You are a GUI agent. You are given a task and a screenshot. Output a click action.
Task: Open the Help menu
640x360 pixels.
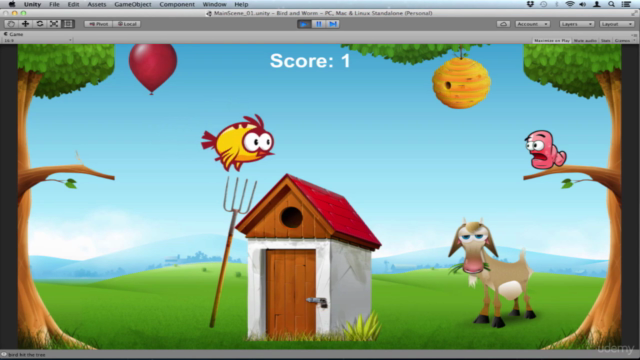pos(241,4)
